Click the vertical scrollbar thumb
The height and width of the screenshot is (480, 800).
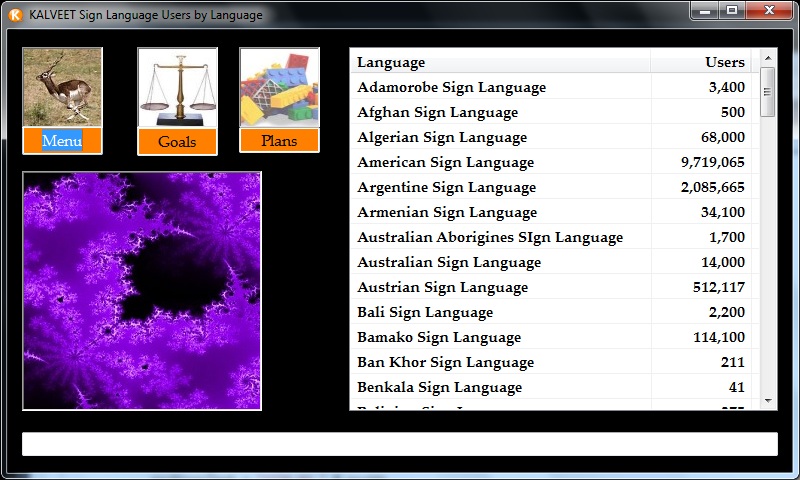768,92
